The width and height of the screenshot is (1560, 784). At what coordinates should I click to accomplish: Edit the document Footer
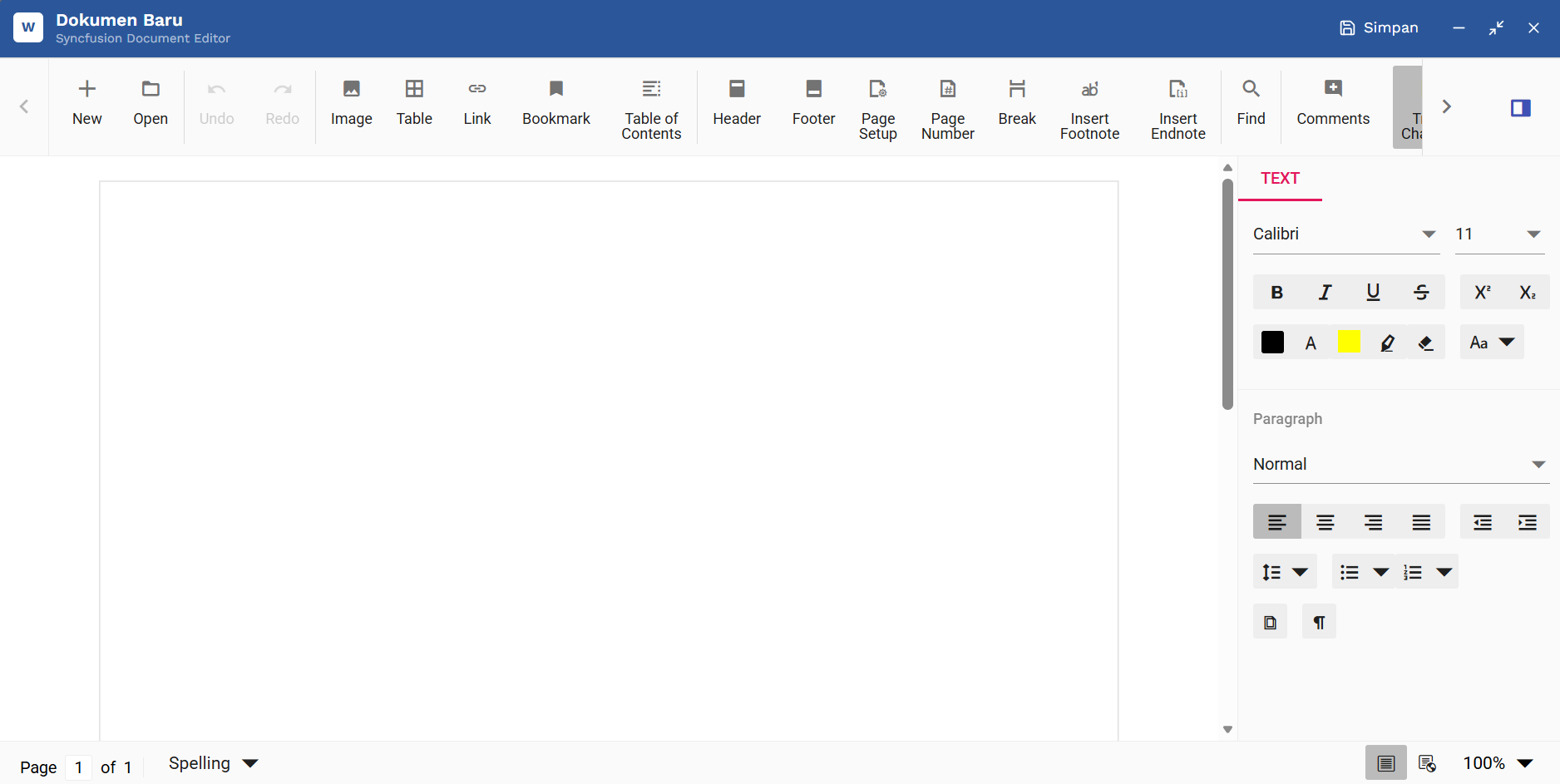pos(813,105)
